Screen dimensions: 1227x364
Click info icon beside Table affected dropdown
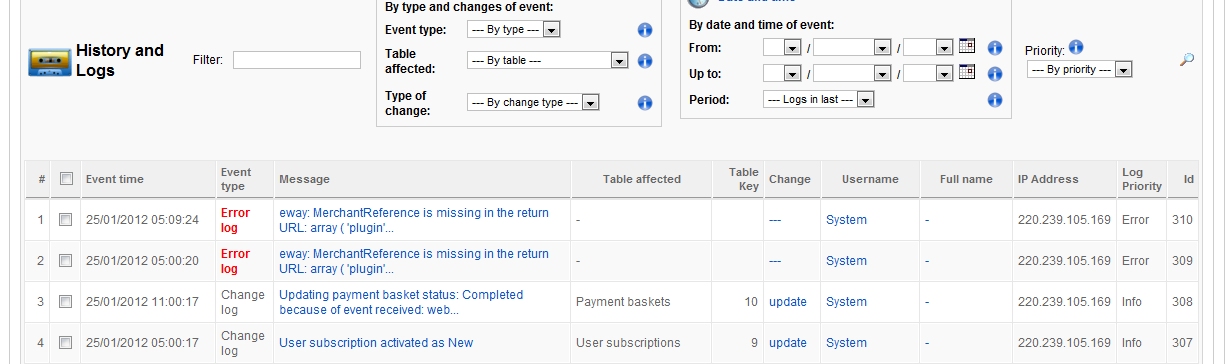coord(645,61)
